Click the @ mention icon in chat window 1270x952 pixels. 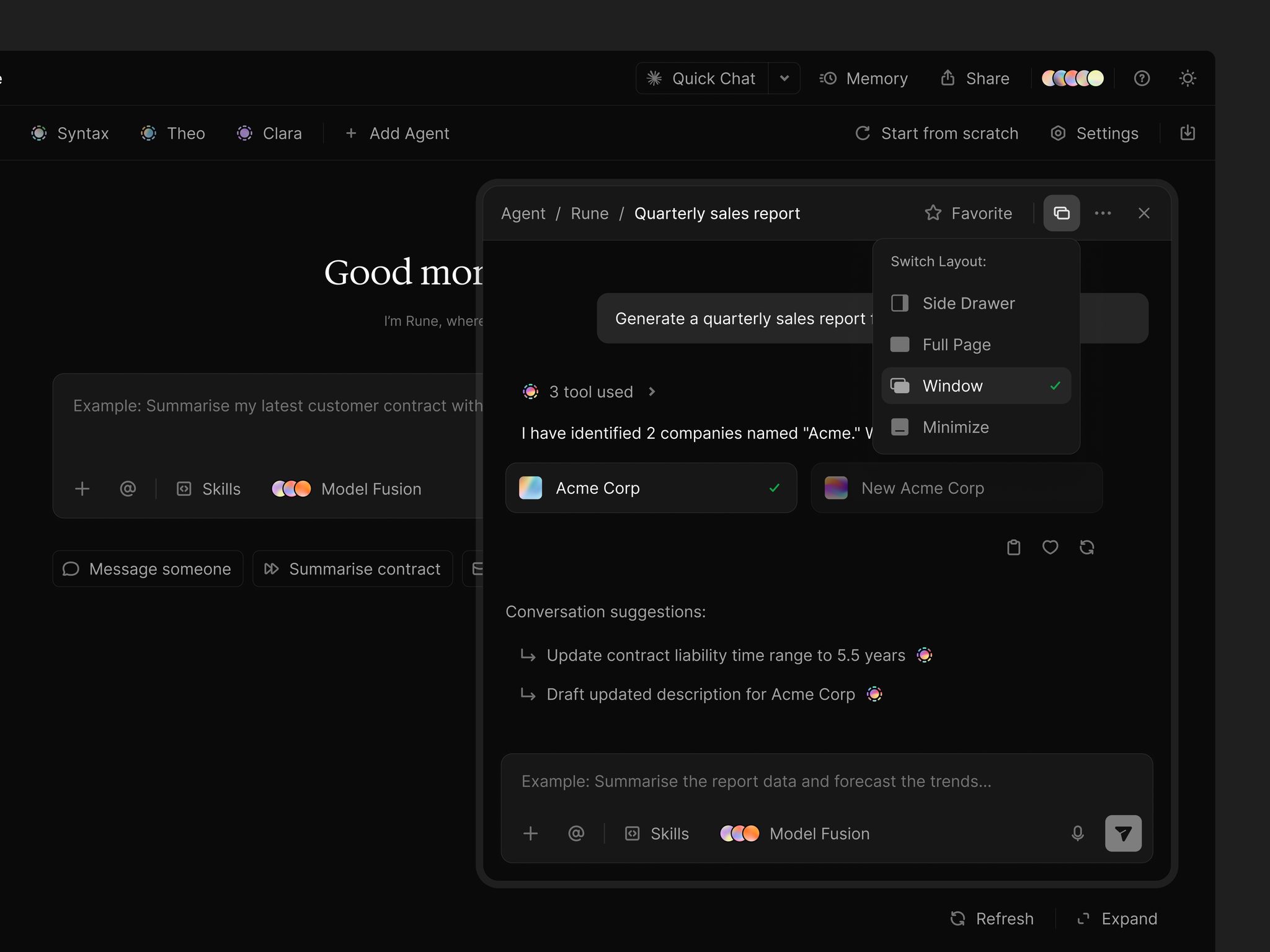pos(576,834)
